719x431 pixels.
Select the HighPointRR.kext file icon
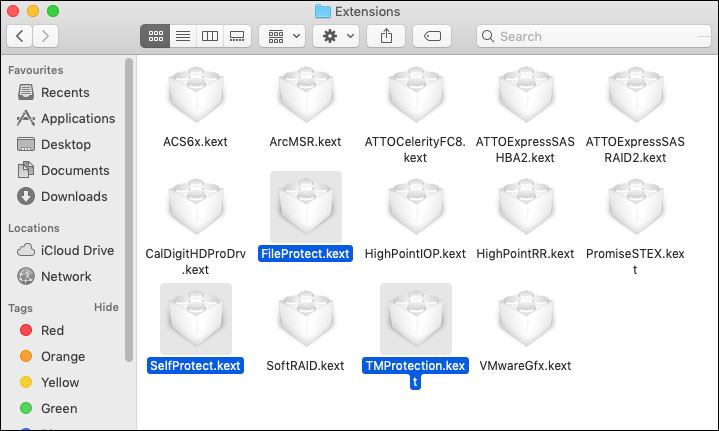coord(526,207)
